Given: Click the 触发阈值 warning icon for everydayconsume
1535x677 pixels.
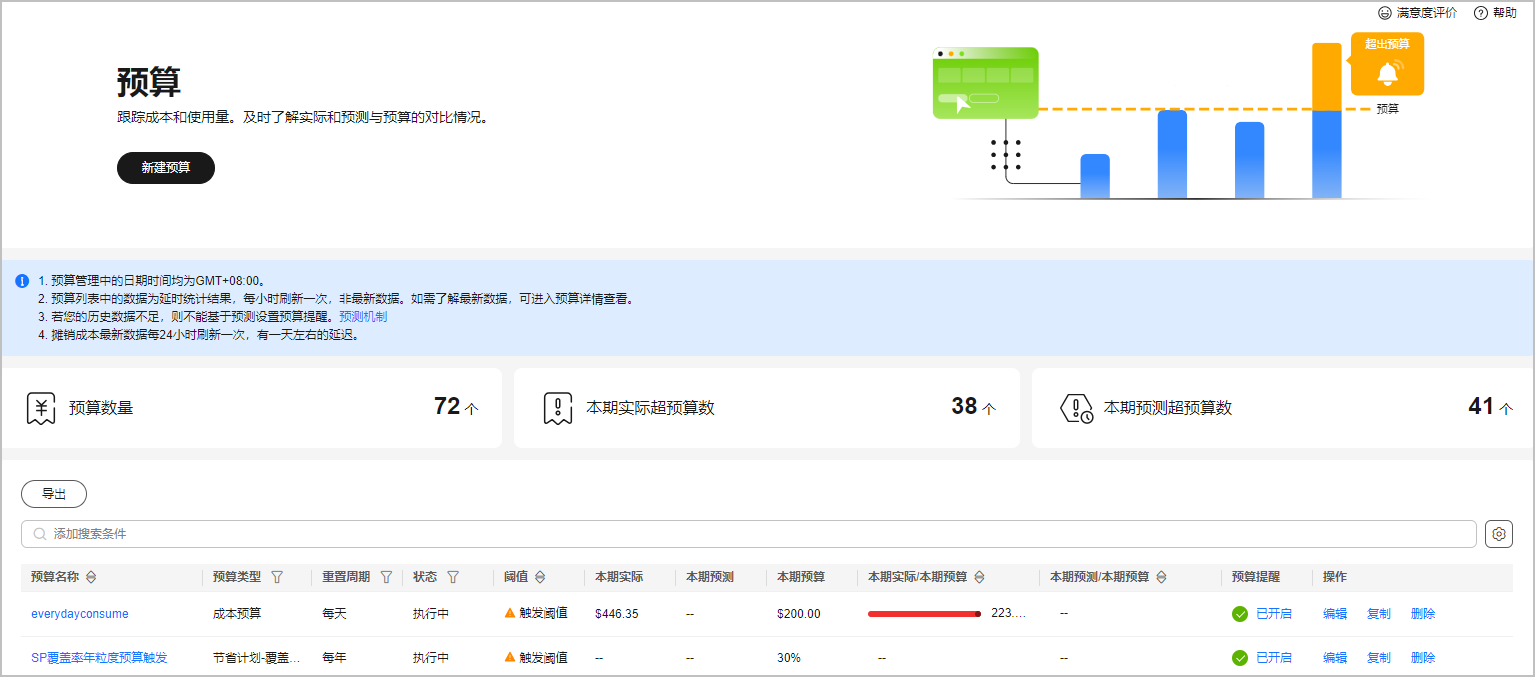Looking at the screenshot, I should 510,613.
